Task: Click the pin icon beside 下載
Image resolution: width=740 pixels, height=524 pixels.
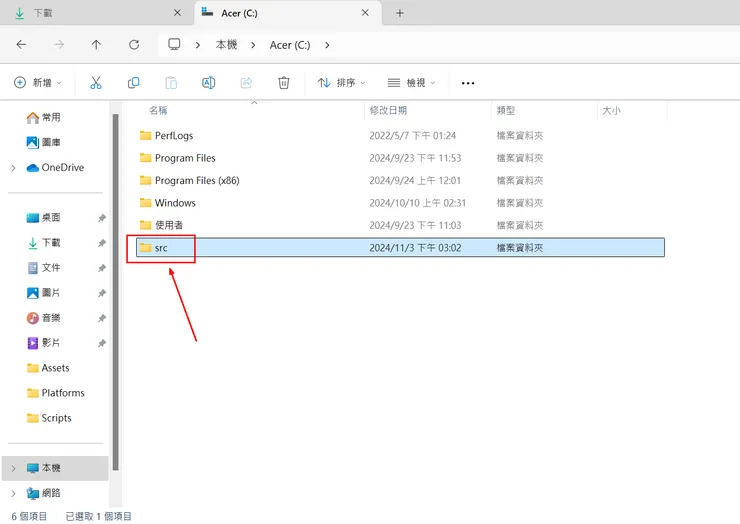Action: [x=101, y=243]
